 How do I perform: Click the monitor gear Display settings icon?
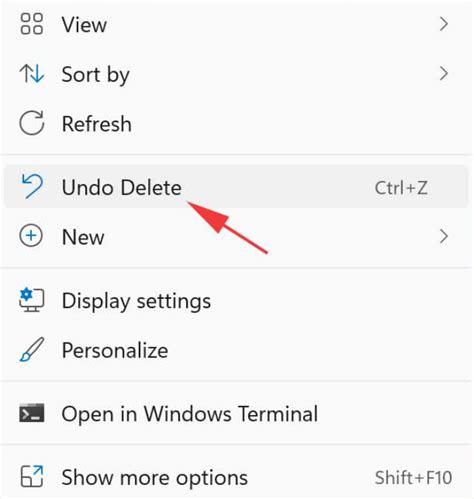(32, 300)
